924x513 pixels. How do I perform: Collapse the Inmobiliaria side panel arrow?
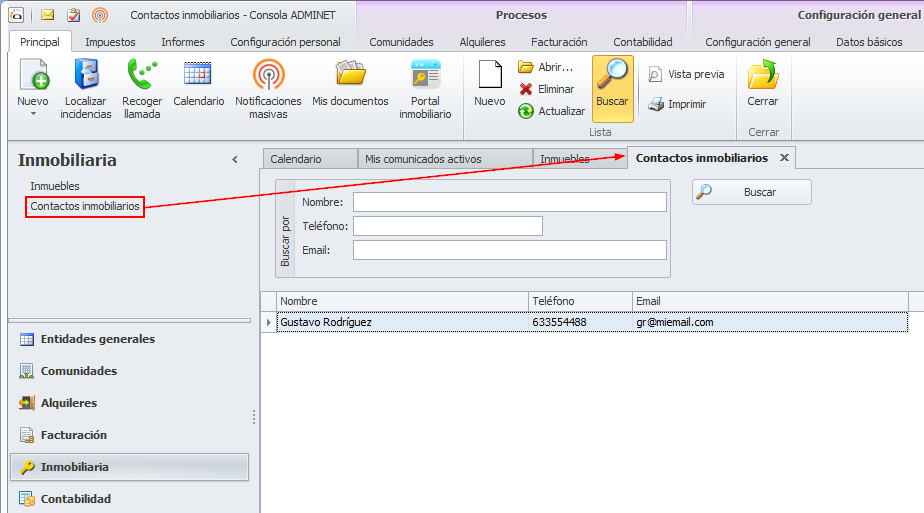tap(235, 160)
